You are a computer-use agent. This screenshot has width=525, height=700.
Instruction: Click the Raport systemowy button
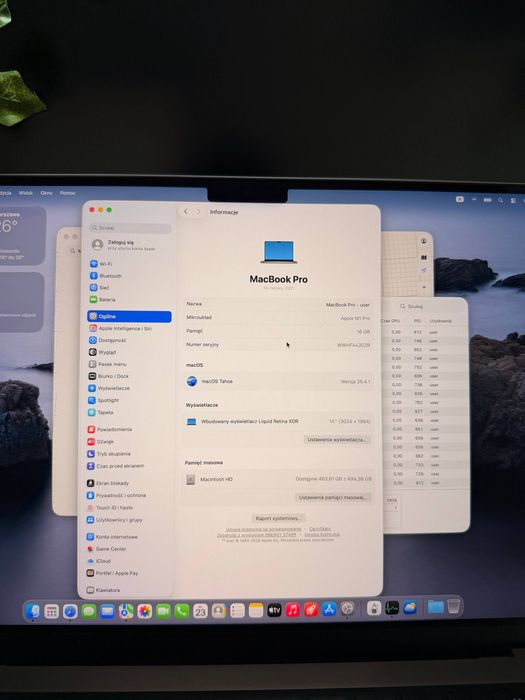[x=278, y=518]
